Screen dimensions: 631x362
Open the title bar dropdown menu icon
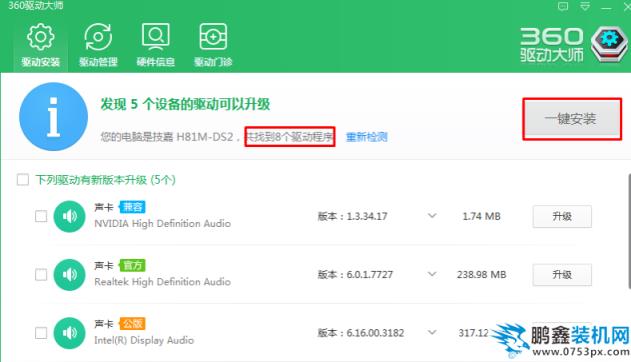tap(585, 6)
